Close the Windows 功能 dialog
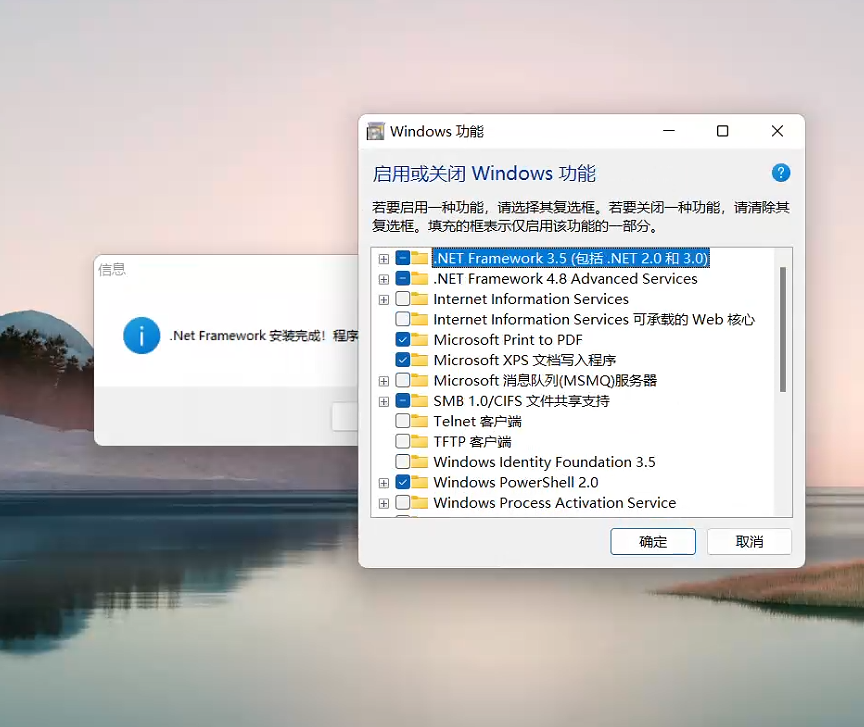Image resolution: width=864 pixels, height=727 pixels. [x=777, y=131]
